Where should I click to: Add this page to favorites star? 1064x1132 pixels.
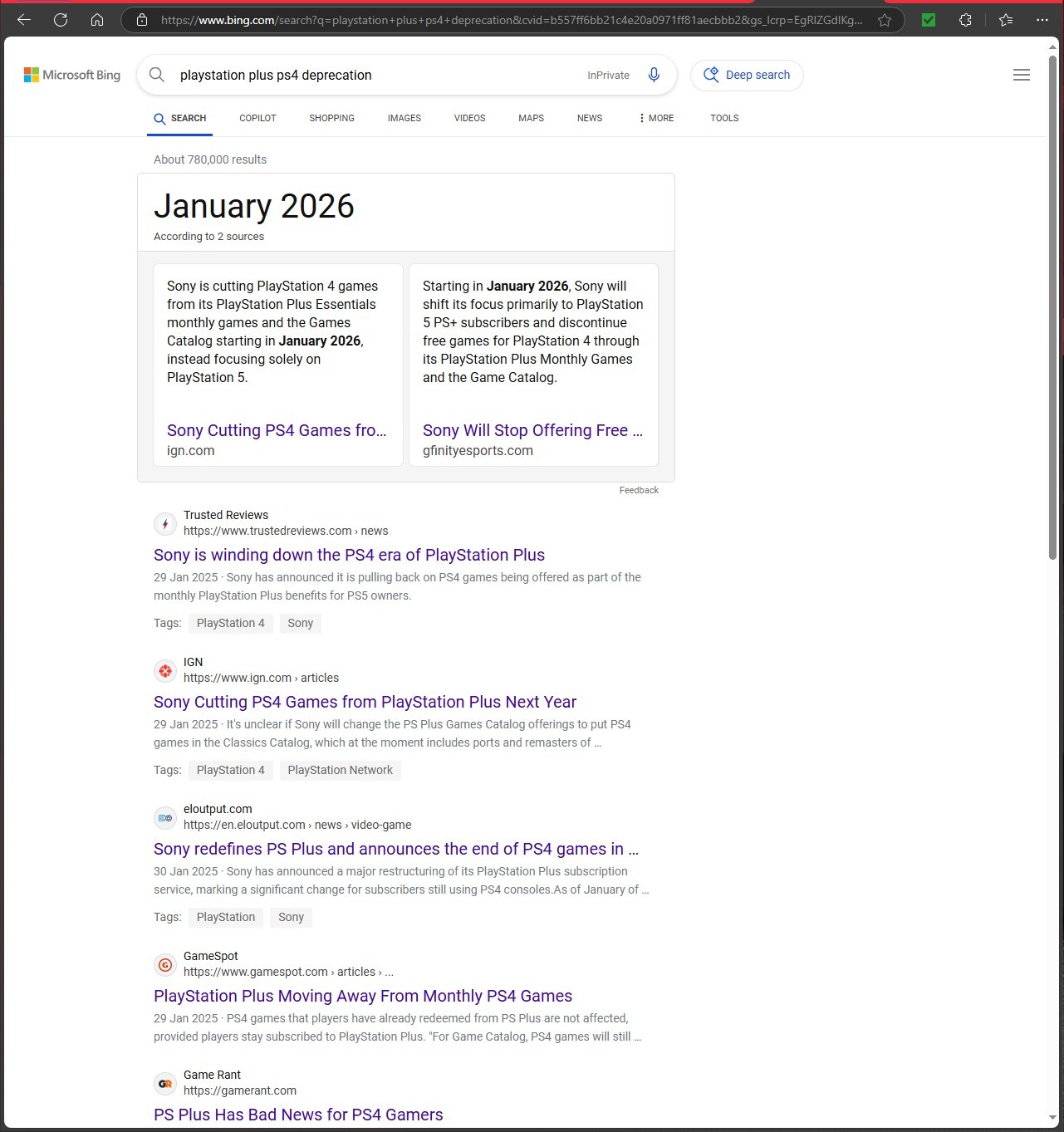pos(885,20)
